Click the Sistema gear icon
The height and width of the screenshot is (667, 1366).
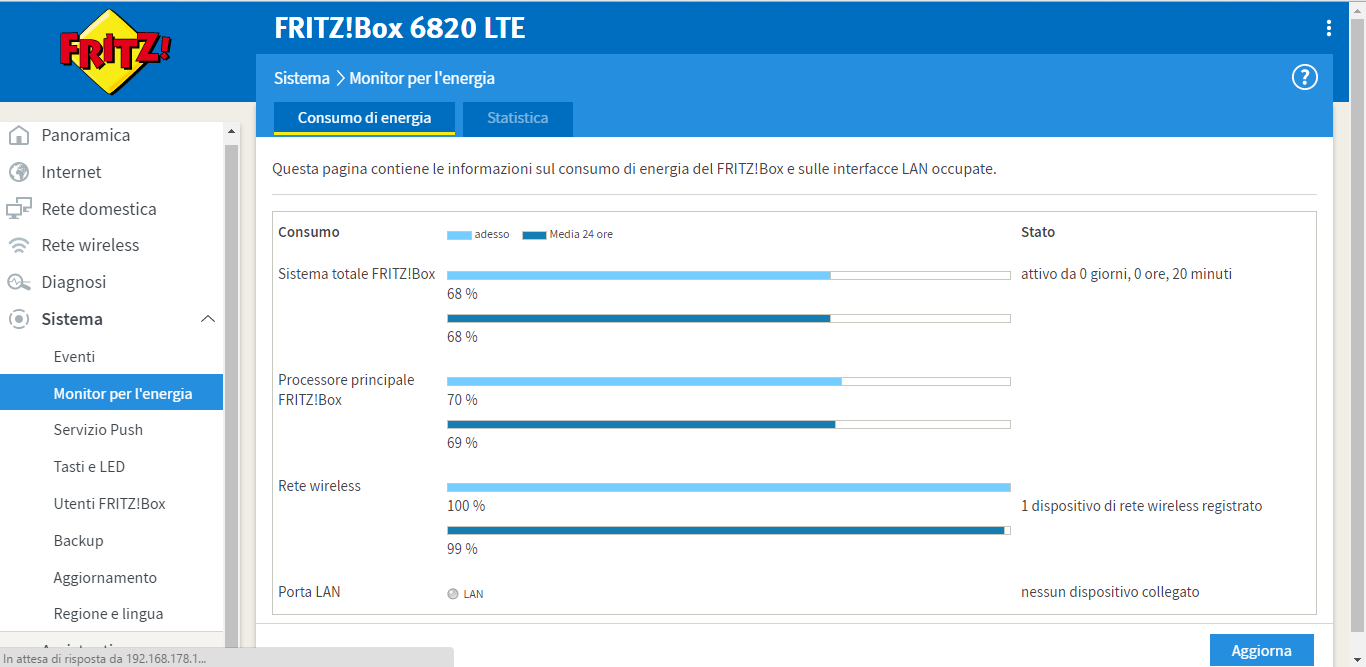(19, 319)
